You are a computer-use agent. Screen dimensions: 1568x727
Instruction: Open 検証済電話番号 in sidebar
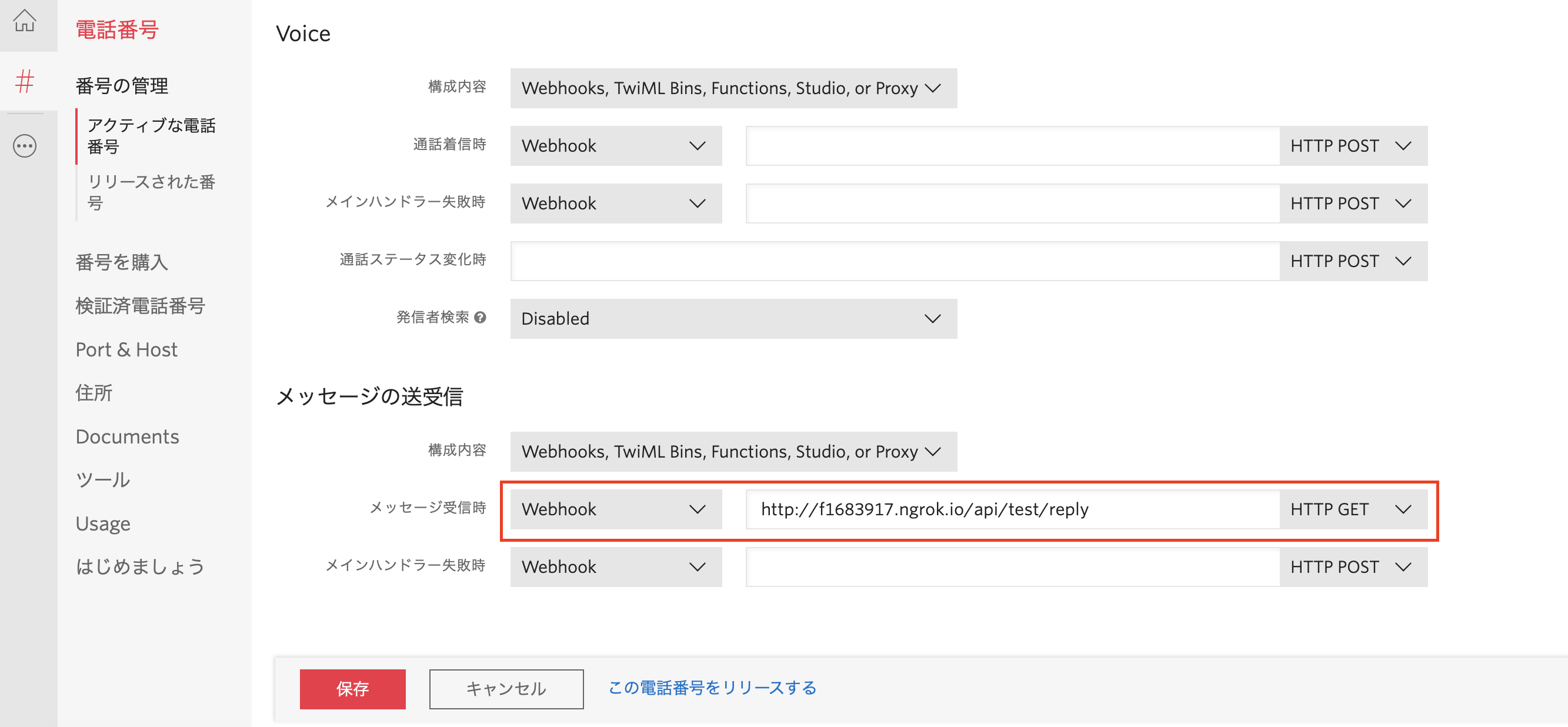pyautogui.click(x=140, y=306)
